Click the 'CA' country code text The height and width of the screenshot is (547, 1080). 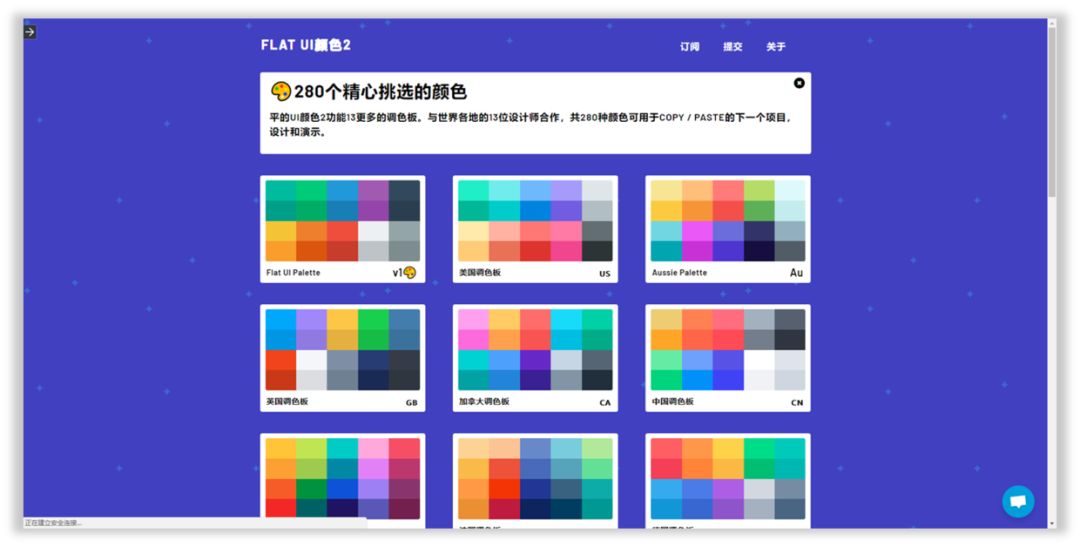[x=605, y=403]
